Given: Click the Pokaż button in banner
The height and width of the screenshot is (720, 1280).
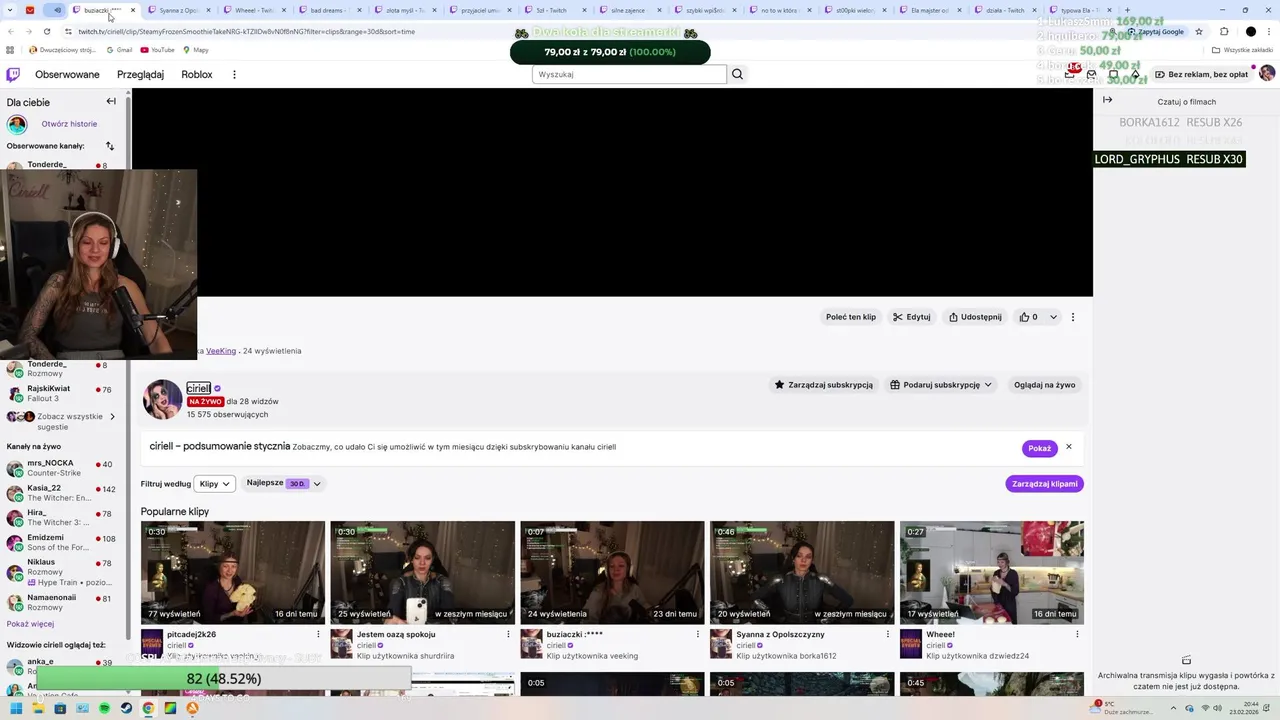Looking at the screenshot, I should (x=1040, y=448).
